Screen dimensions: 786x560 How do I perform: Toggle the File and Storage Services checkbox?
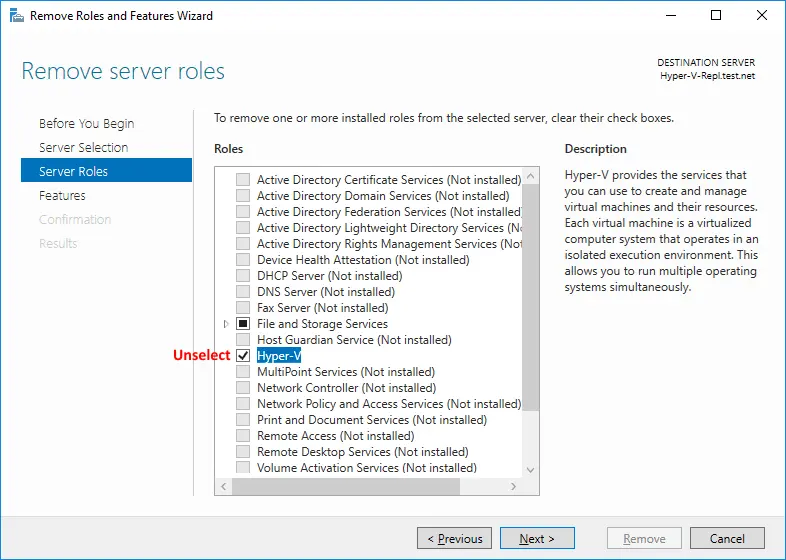coord(243,323)
